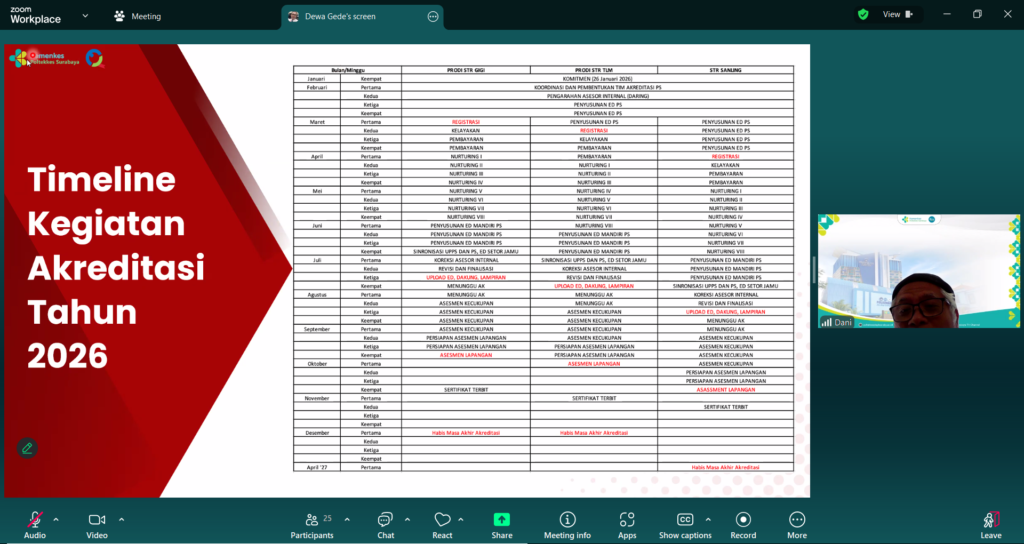Click the green Share screen button
Screen dimensions: 1024x544
(x=502, y=523)
